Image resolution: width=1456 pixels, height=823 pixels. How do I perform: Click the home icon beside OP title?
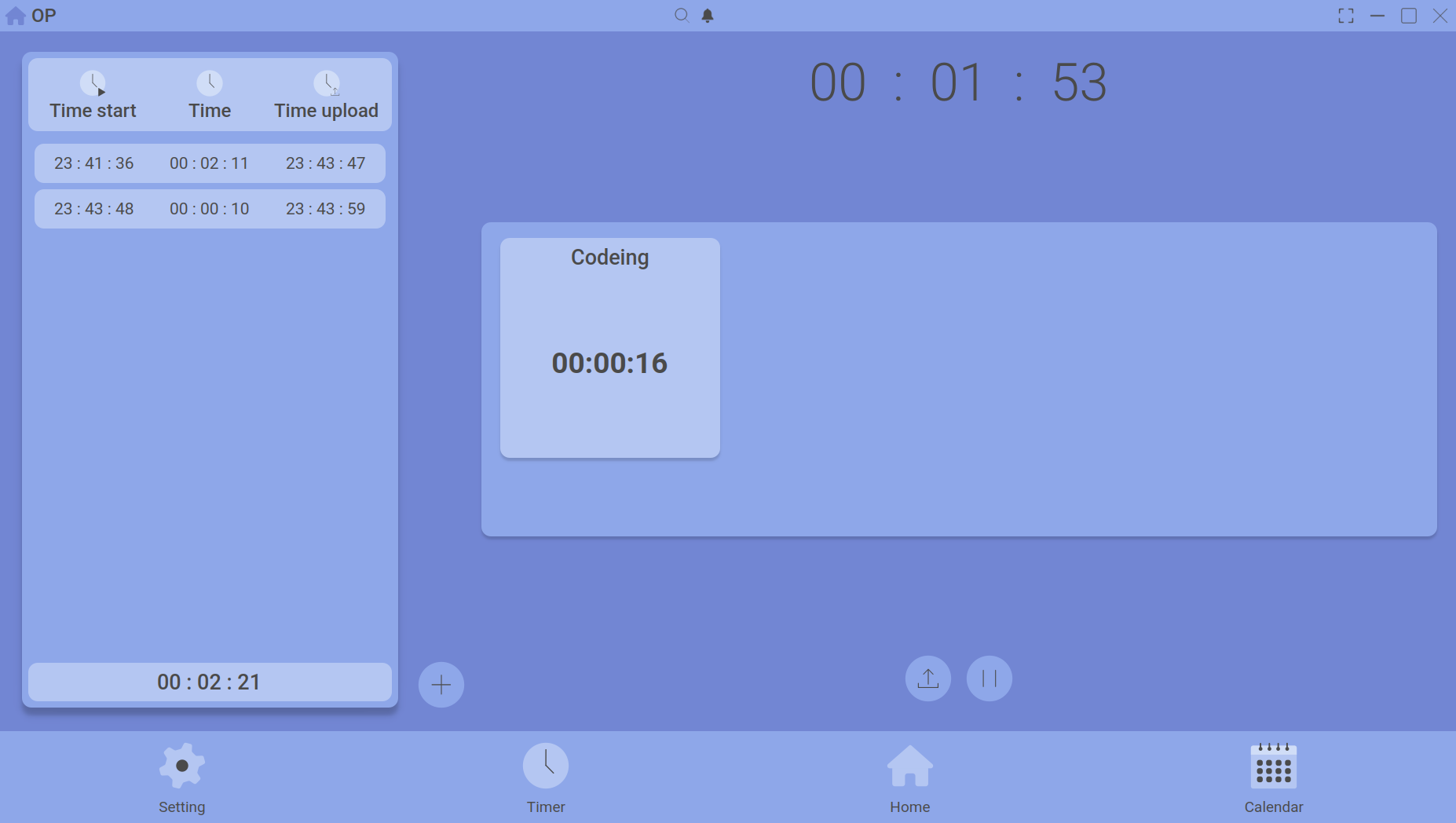(x=15, y=16)
